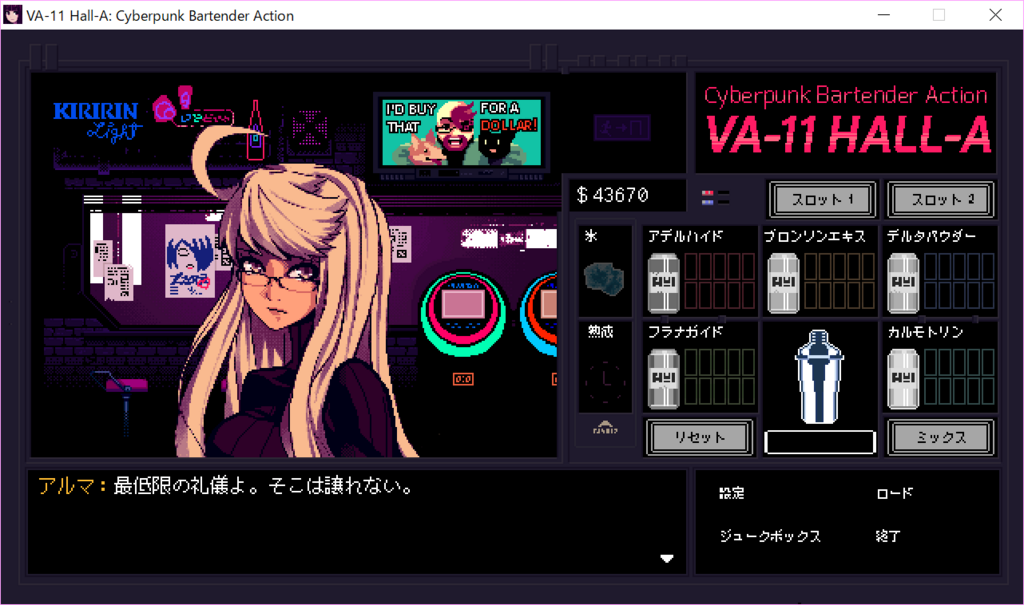Select 終了 to quit the game
The width and height of the screenshot is (1024, 605).
[888, 536]
